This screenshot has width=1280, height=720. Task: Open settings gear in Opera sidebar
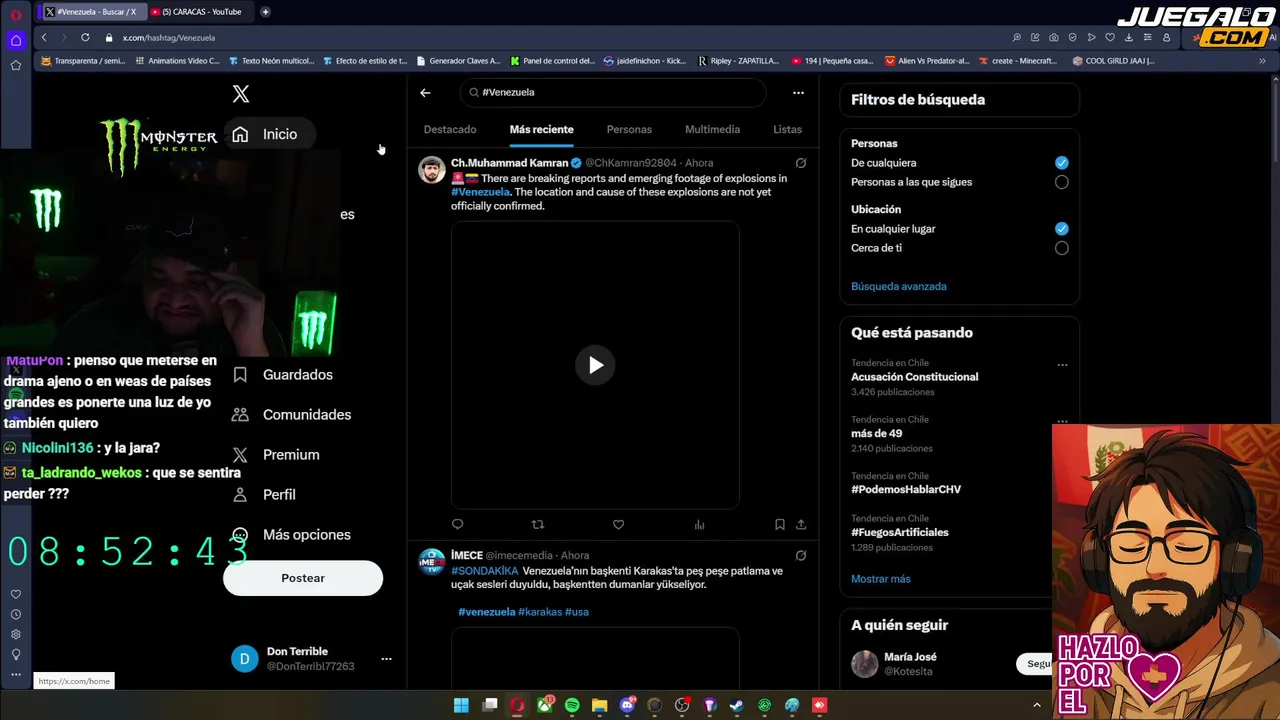click(16, 634)
